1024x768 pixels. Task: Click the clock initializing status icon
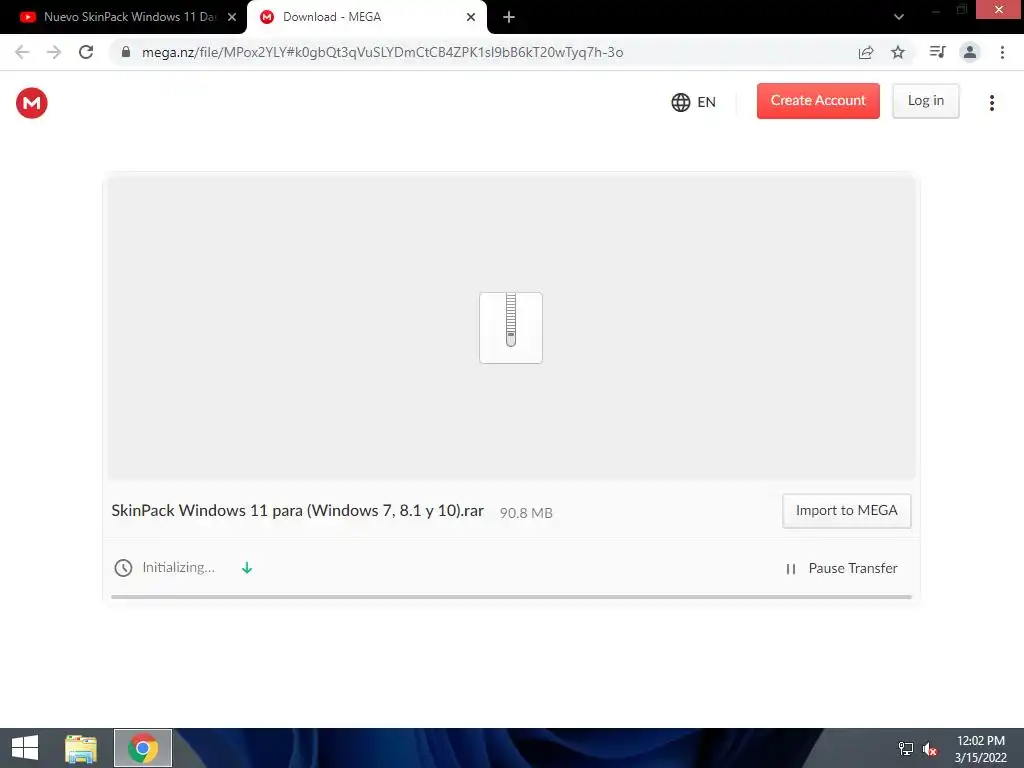coord(123,568)
